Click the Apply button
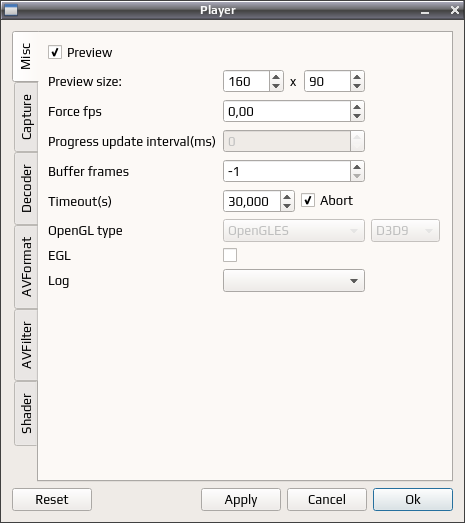Image resolution: width=465 pixels, height=523 pixels. click(x=241, y=499)
